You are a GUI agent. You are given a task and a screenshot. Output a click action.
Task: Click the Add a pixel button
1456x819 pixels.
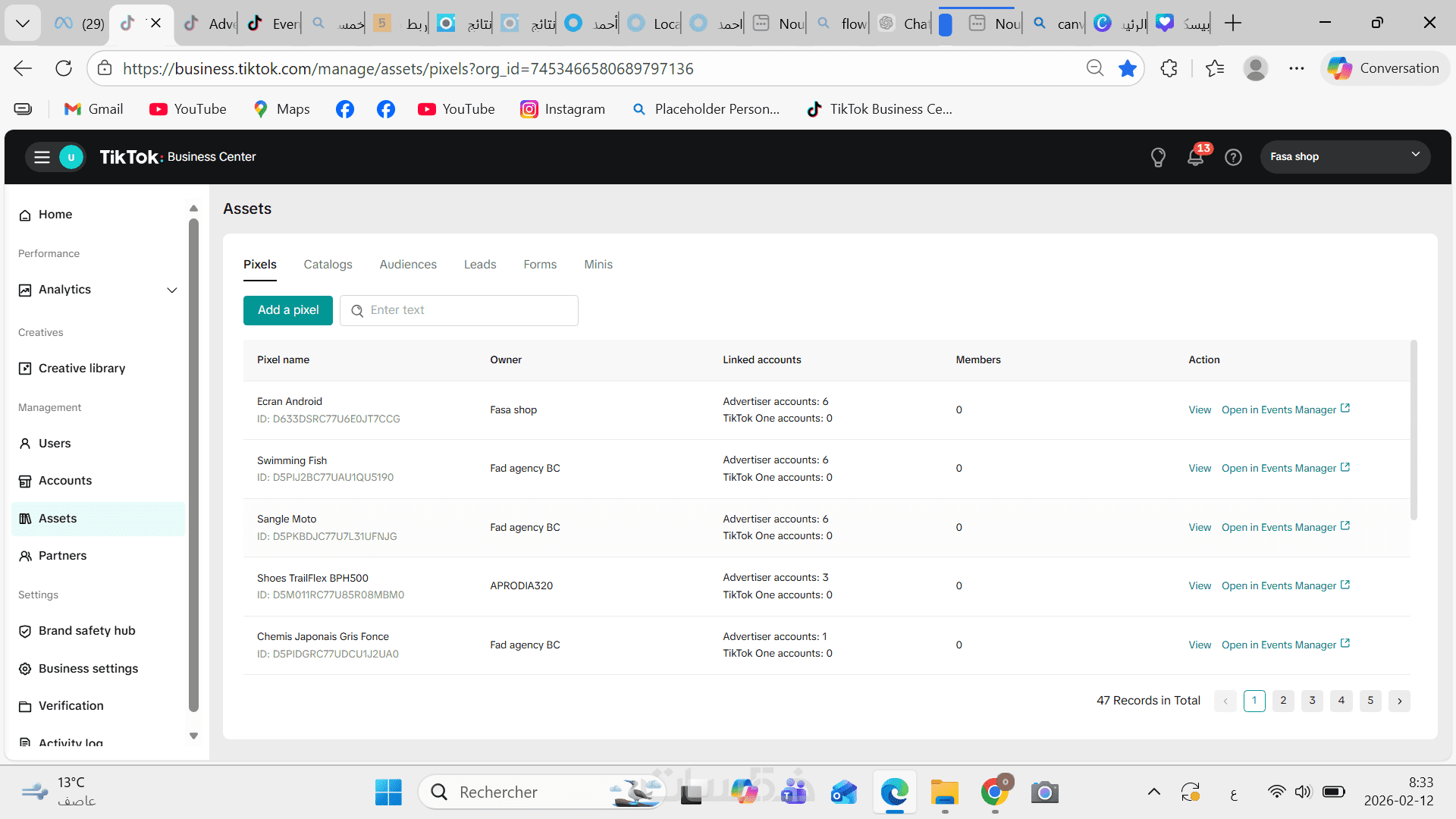point(288,310)
